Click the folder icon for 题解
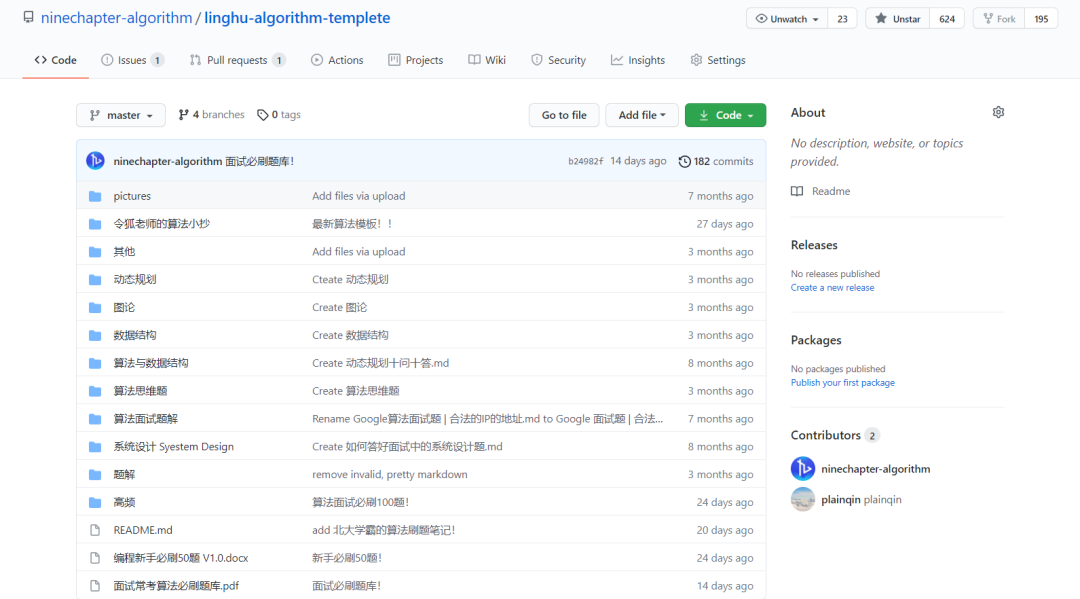Image resolution: width=1080 pixels, height=599 pixels. click(95, 474)
